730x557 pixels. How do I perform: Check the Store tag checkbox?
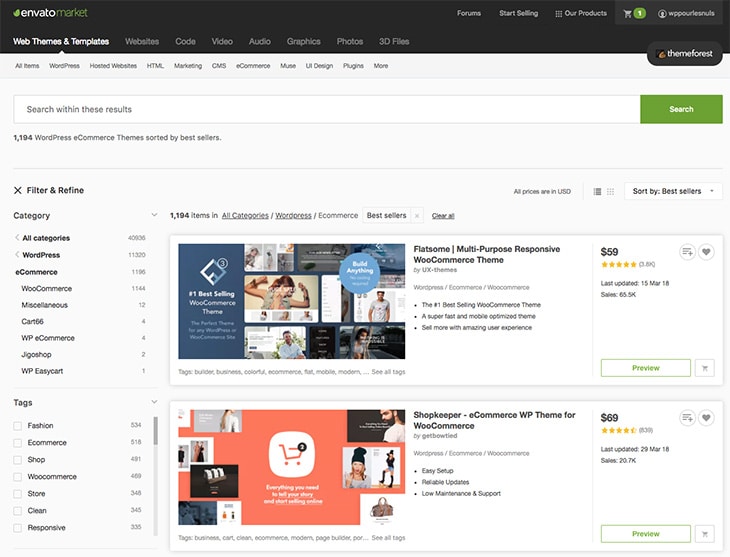pos(18,494)
